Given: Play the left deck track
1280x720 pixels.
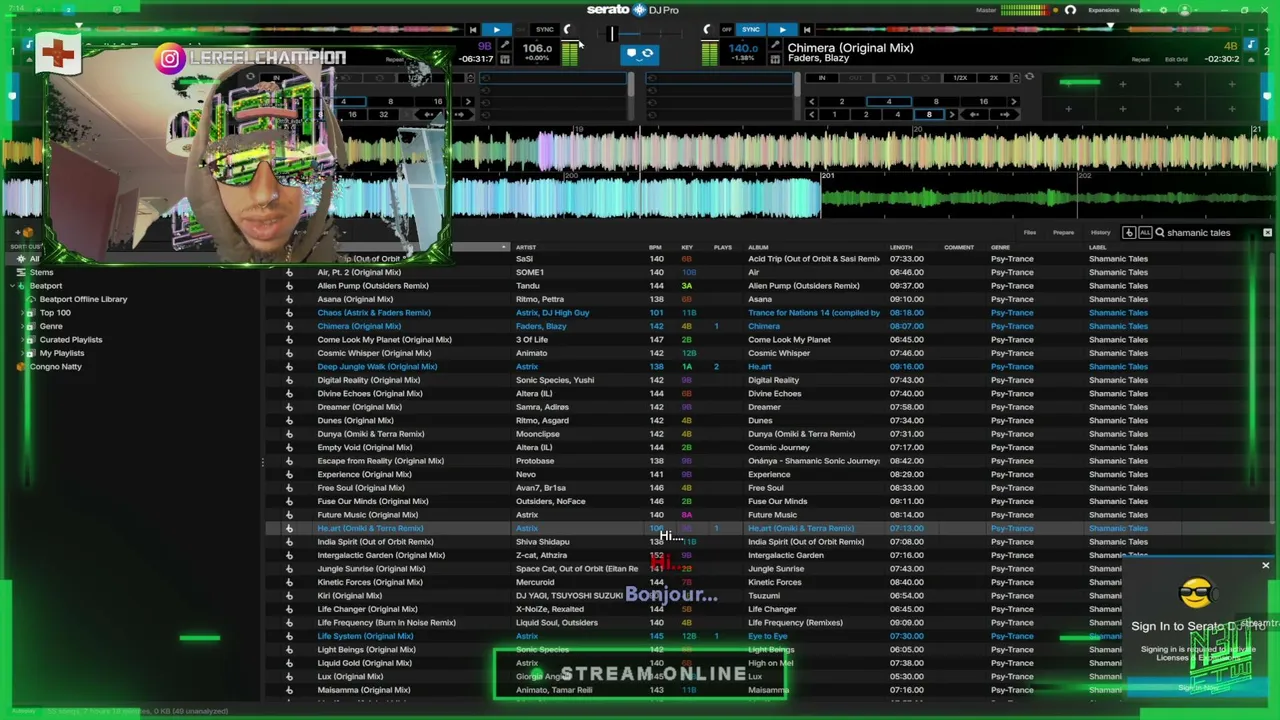Looking at the screenshot, I should (496, 30).
